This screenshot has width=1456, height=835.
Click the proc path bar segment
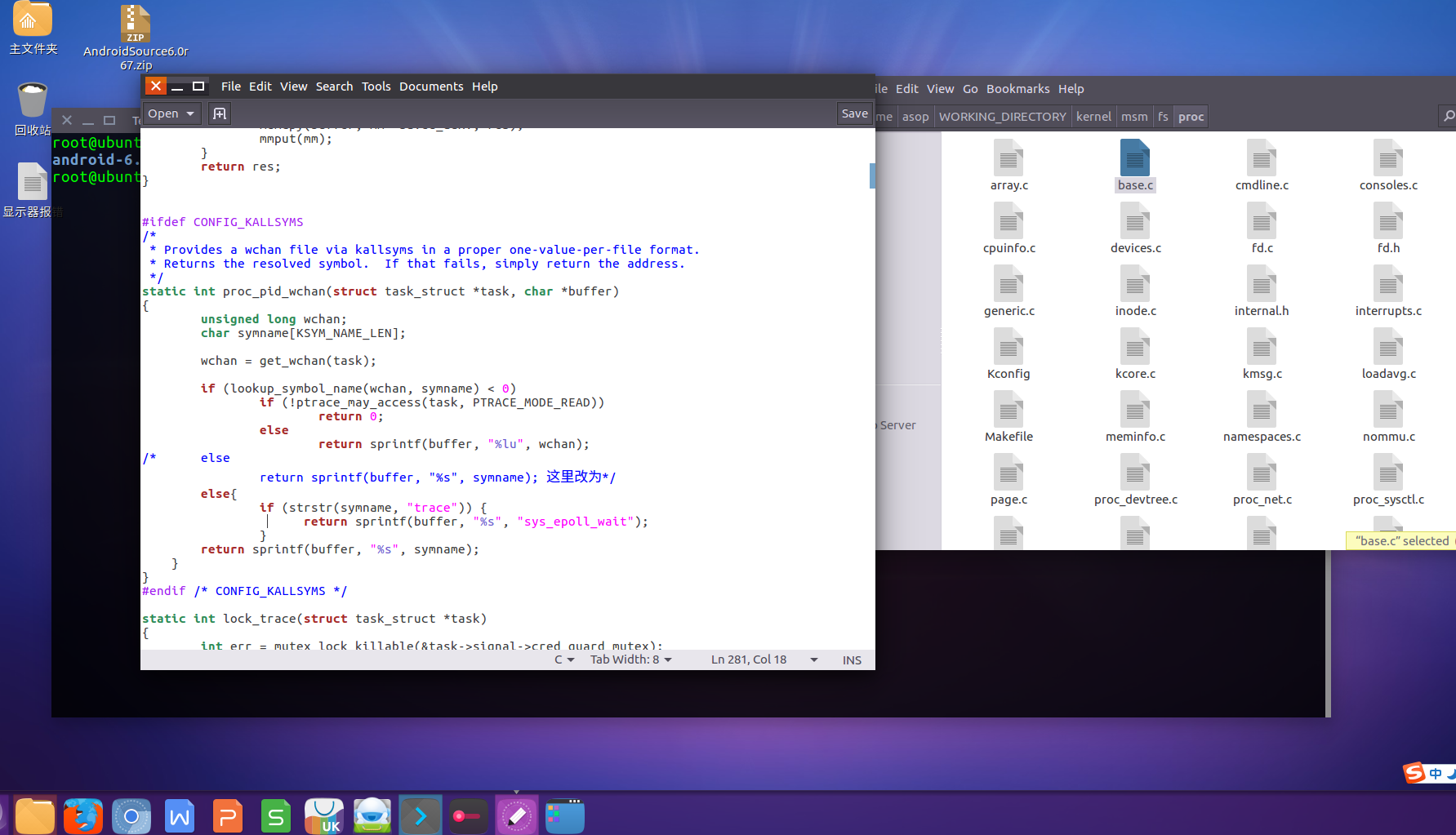click(1191, 117)
